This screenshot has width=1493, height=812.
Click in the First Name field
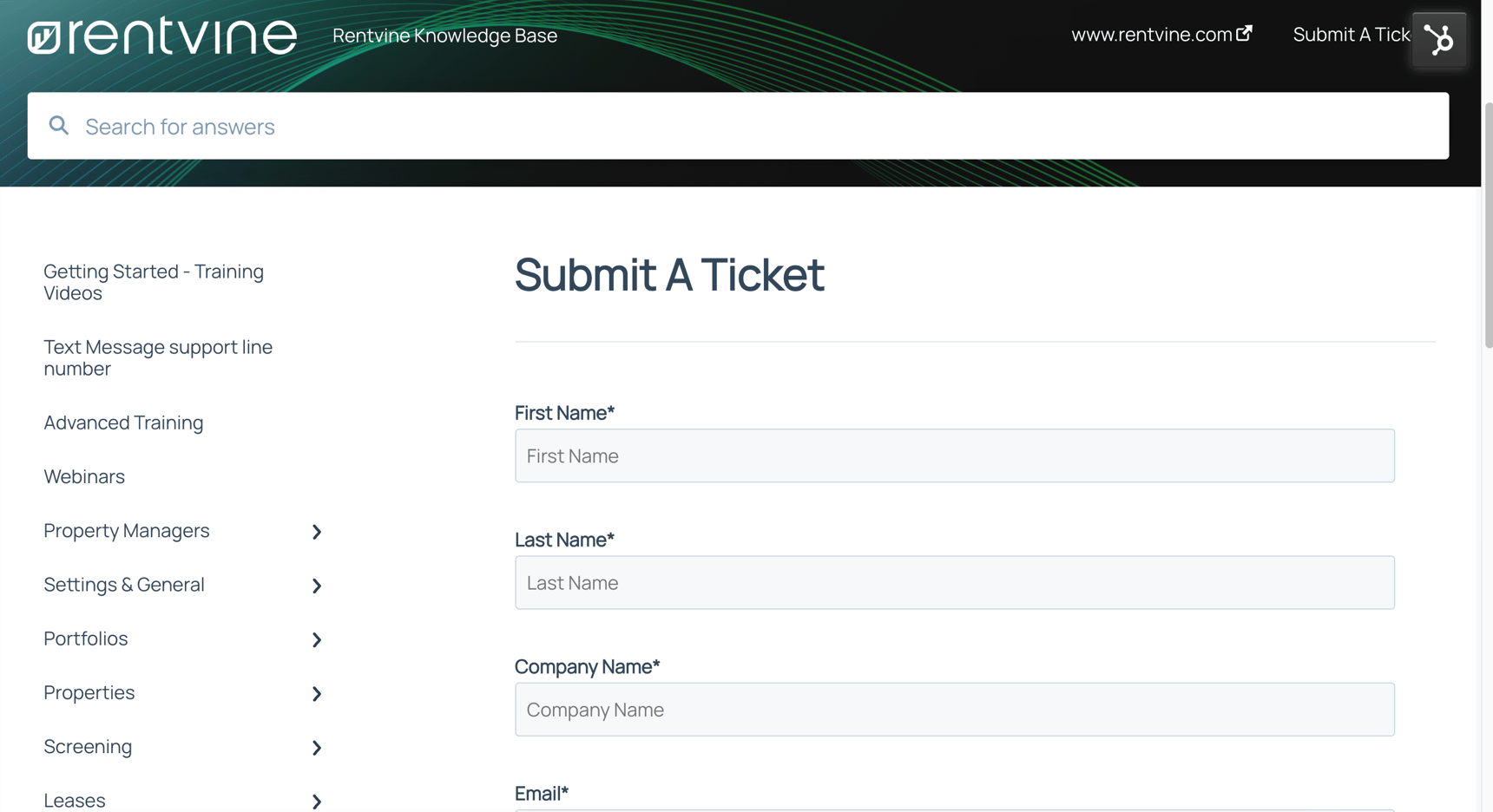point(953,455)
